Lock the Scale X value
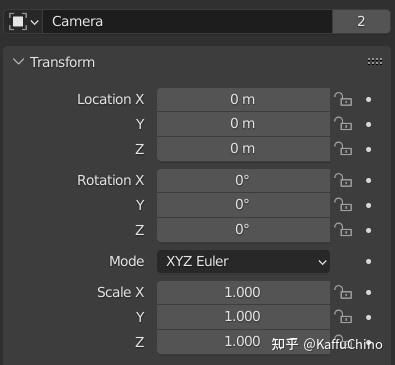This screenshot has height=365, width=395. [x=343, y=292]
